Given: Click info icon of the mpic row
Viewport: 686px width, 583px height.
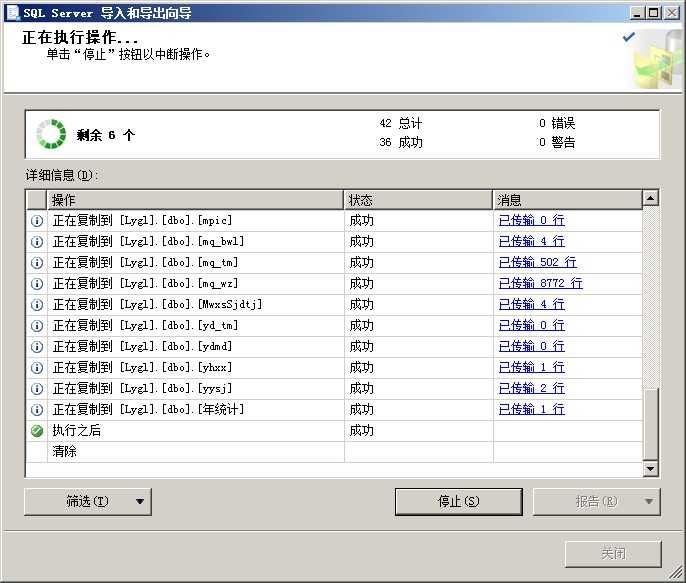Looking at the screenshot, I should (x=37, y=221).
